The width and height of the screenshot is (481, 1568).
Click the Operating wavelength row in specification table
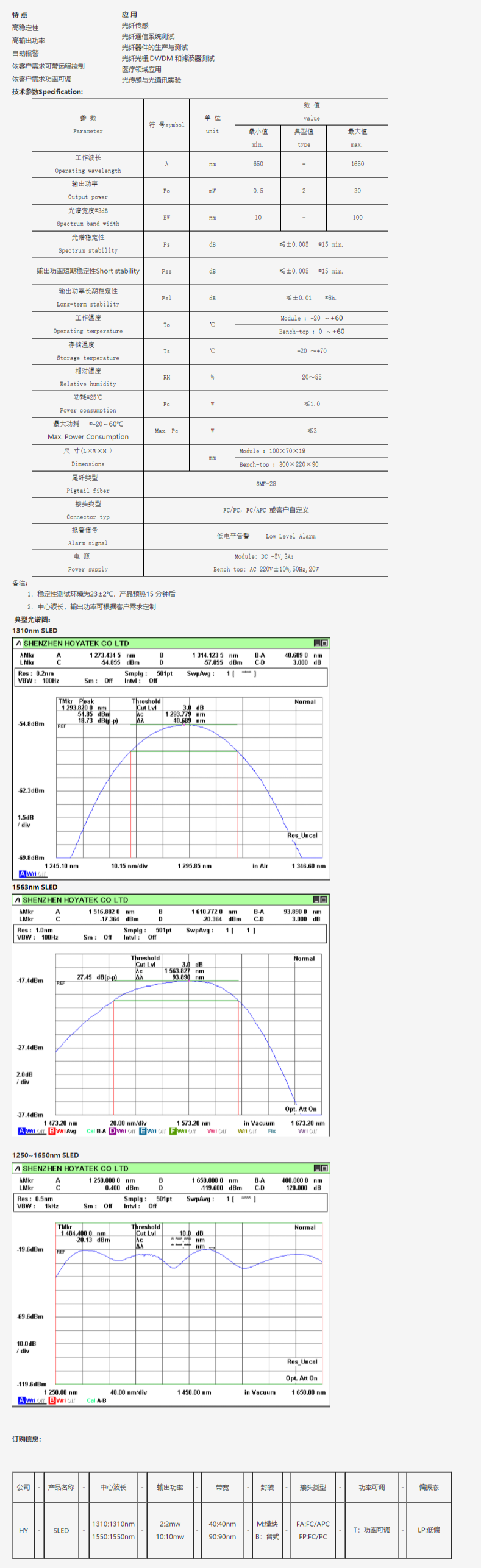210,164
